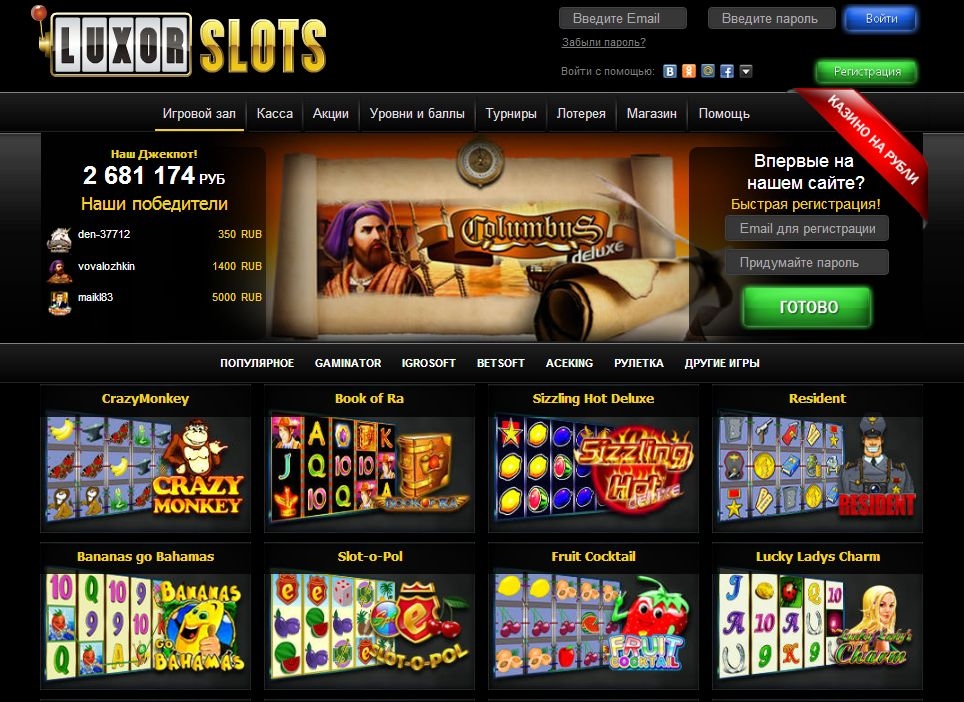This screenshot has height=702, width=964.
Task: Focus the Придумайте пароль field
Action: pyautogui.click(x=807, y=262)
